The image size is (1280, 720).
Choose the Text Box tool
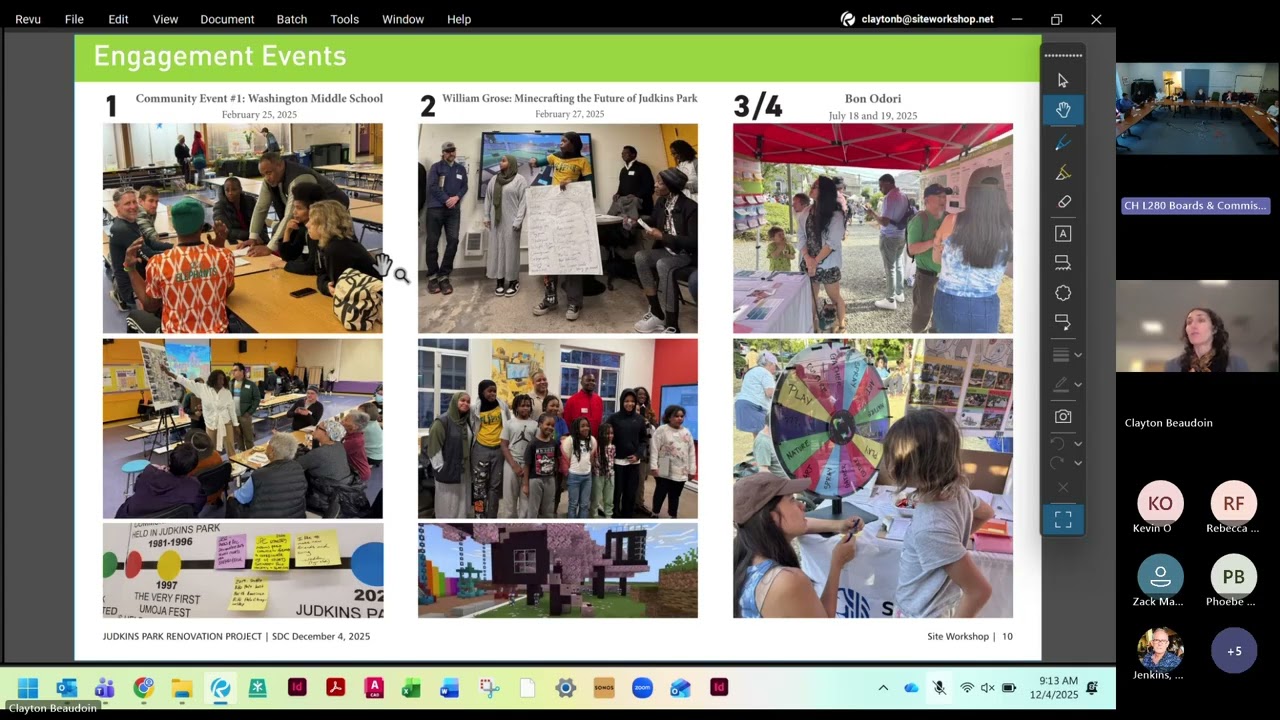[1063, 233]
